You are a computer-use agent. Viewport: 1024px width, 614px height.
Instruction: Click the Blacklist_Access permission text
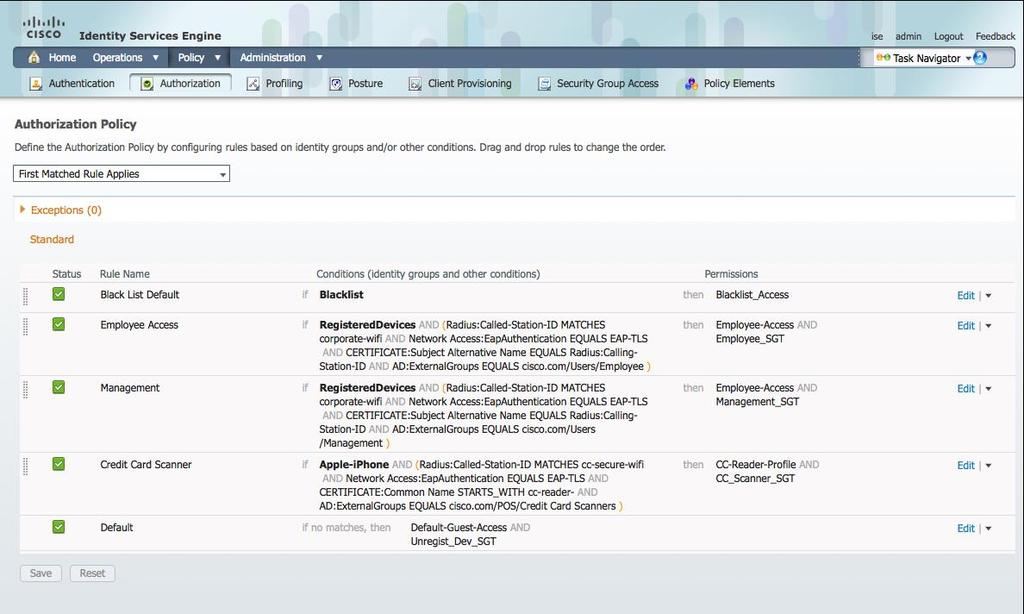(752, 295)
